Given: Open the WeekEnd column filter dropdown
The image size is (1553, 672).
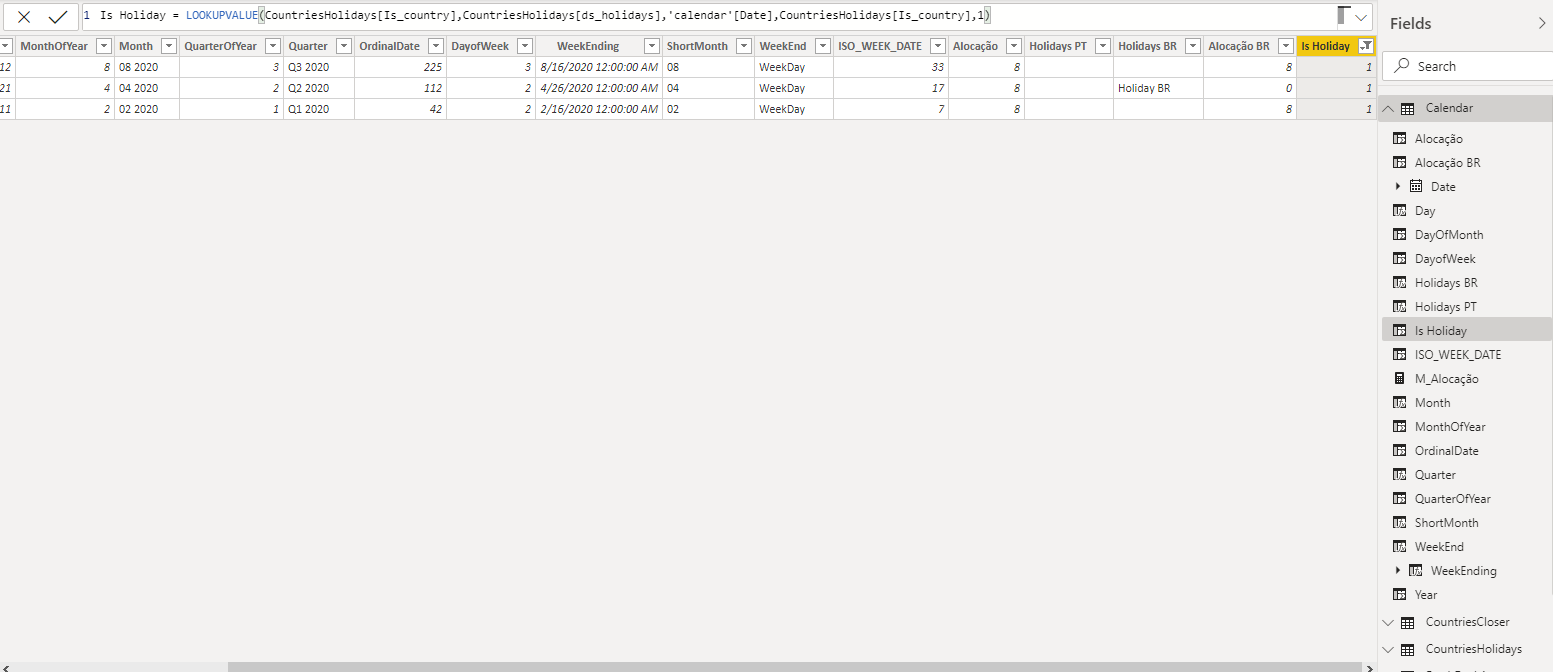Looking at the screenshot, I should pos(823,46).
